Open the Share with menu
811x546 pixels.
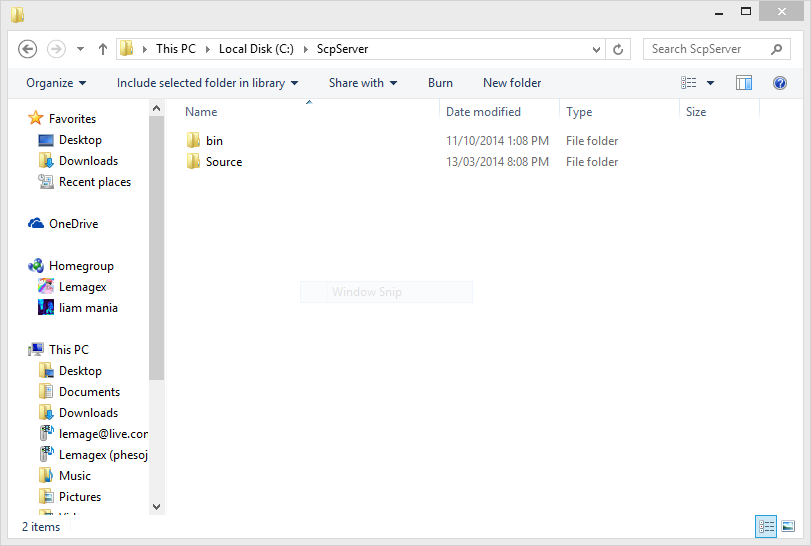coord(363,83)
